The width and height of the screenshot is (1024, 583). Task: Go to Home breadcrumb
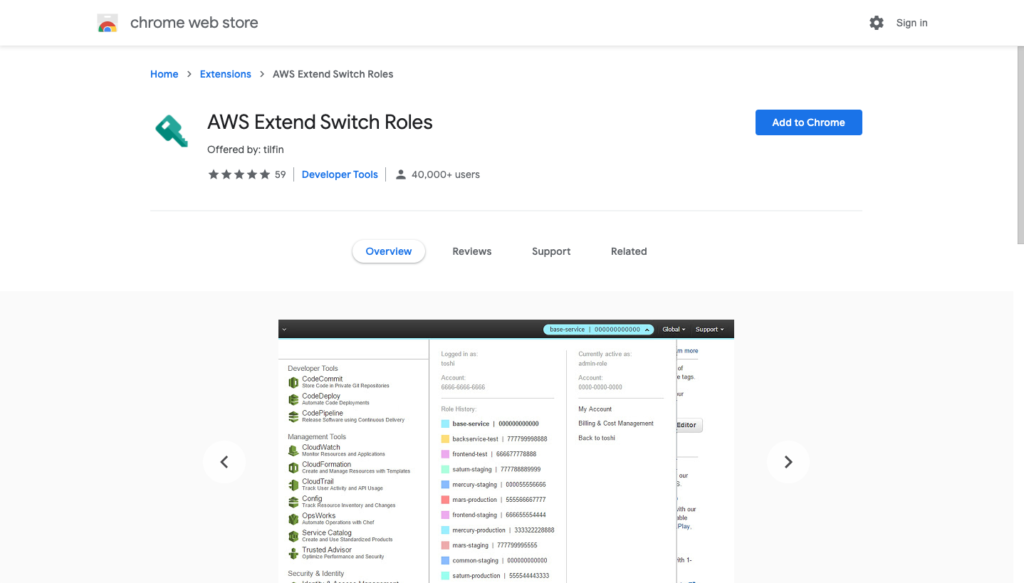pyautogui.click(x=164, y=74)
